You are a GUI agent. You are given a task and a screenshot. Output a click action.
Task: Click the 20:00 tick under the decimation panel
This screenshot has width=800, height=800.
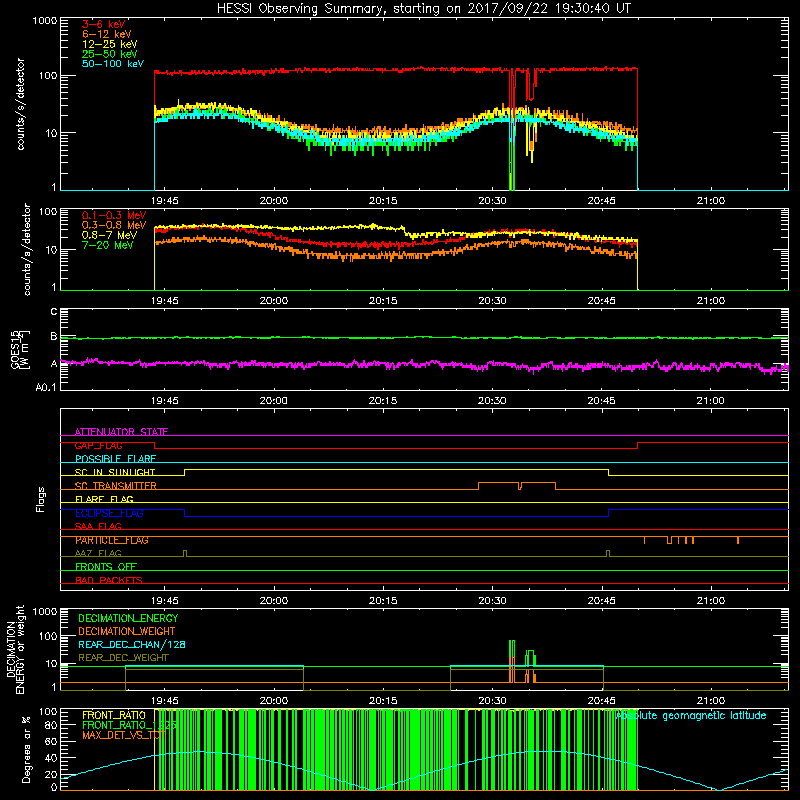[x=273, y=701]
